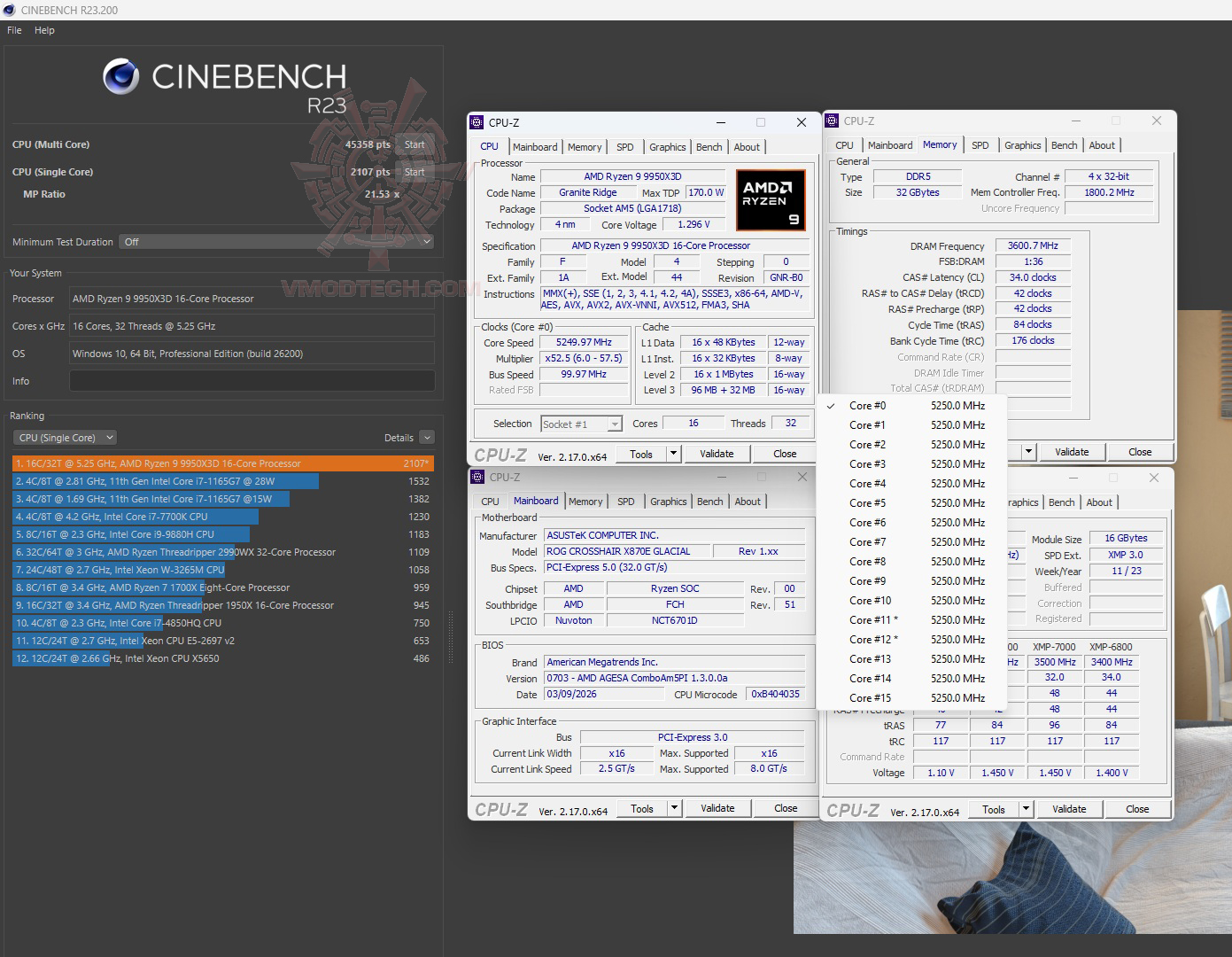Start the CPU (Multi Core) test

[415, 144]
